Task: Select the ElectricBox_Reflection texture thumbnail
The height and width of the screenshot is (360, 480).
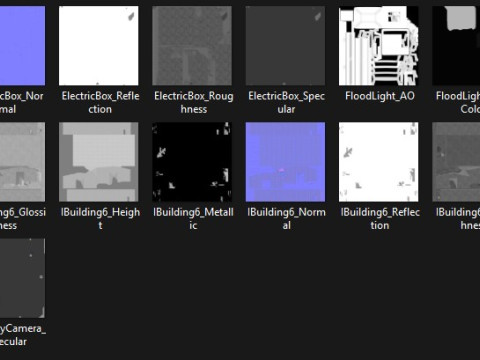Action: pos(99,46)
